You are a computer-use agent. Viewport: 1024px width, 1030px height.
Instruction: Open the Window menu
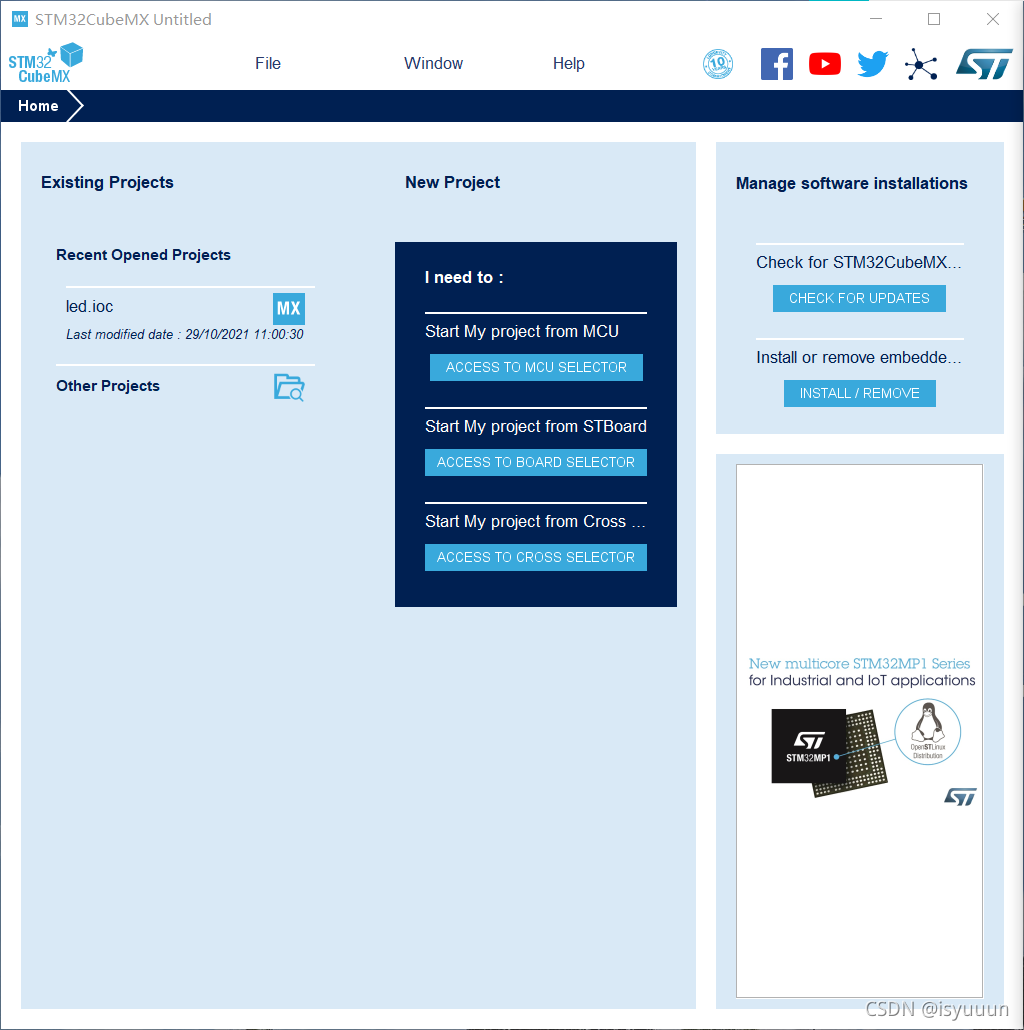coord(434,63)
